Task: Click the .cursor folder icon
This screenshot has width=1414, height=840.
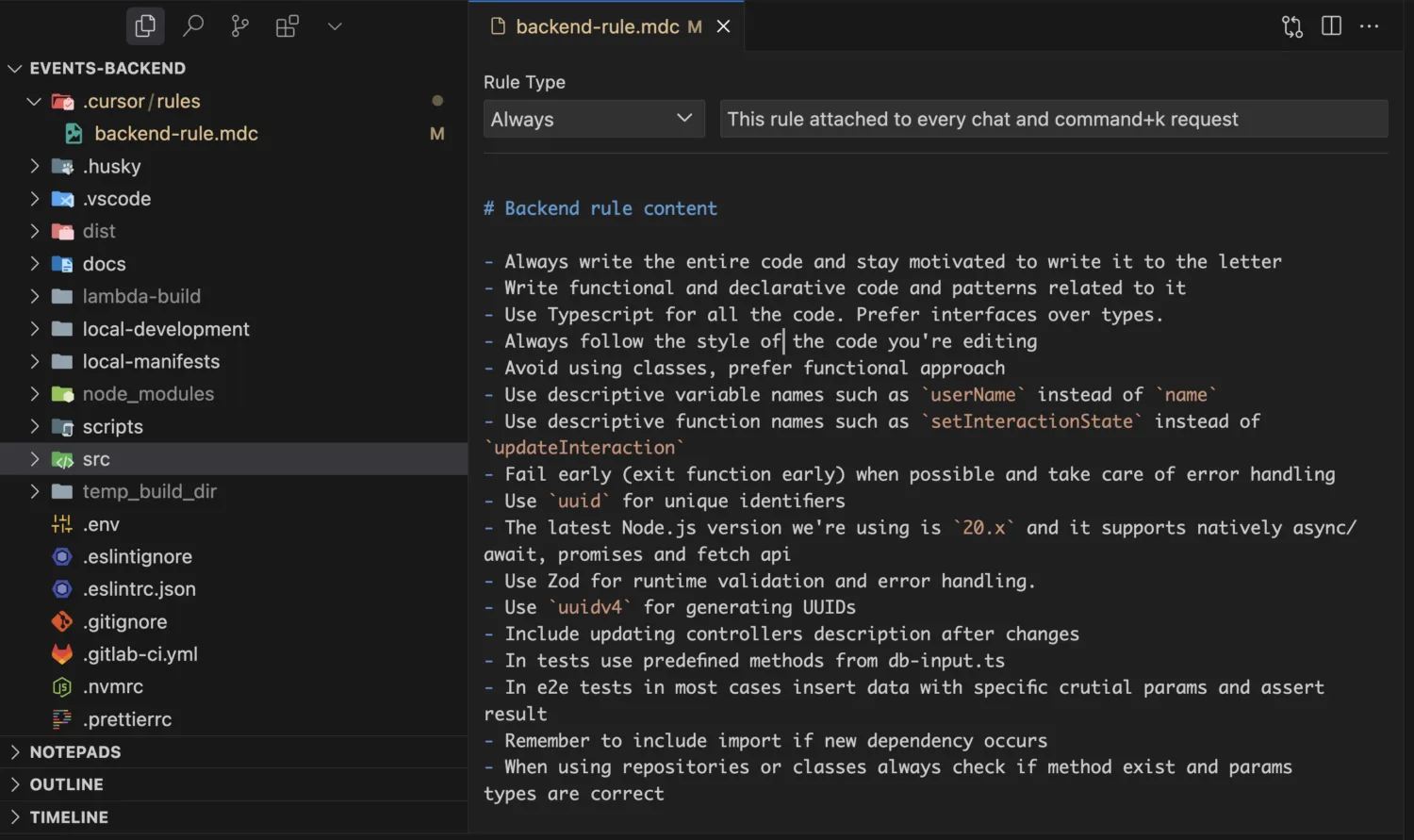Action: [62, 101]
